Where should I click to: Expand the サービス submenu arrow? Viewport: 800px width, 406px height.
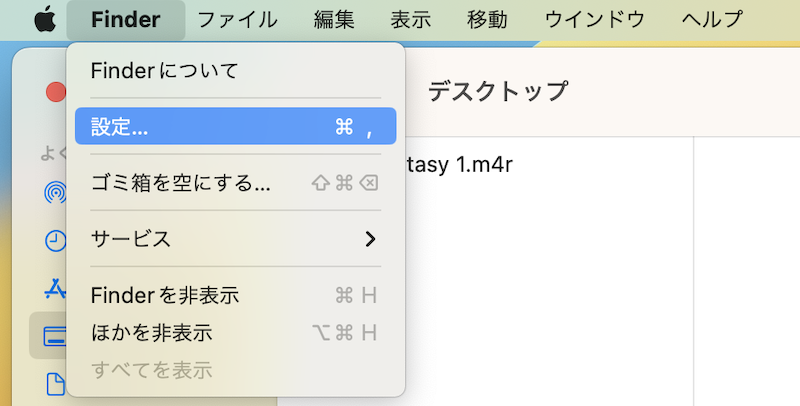tap(370, 239)
